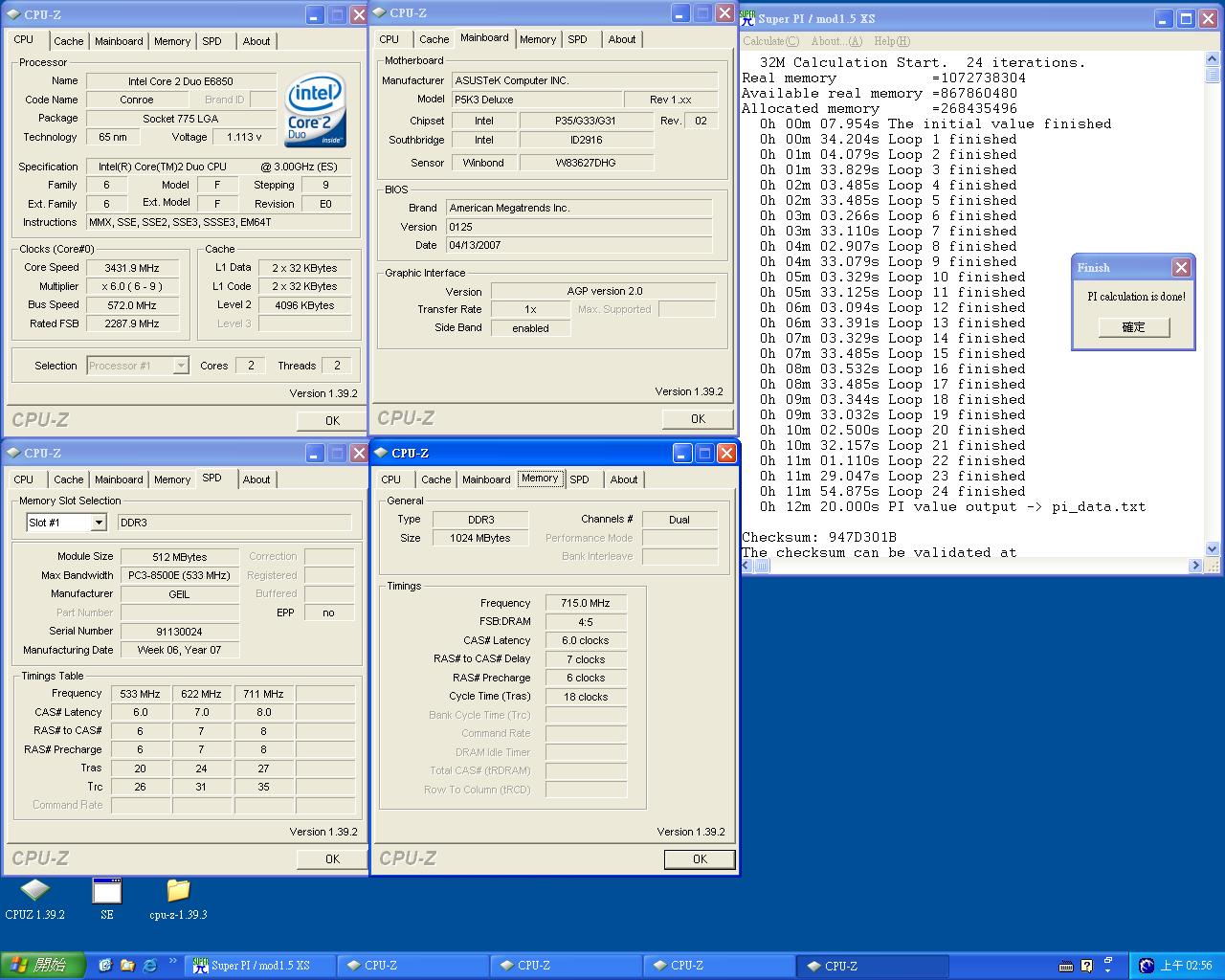
Task: Click the processor name field Intel Core 2 Duo E6850
Action: point(181,81)
